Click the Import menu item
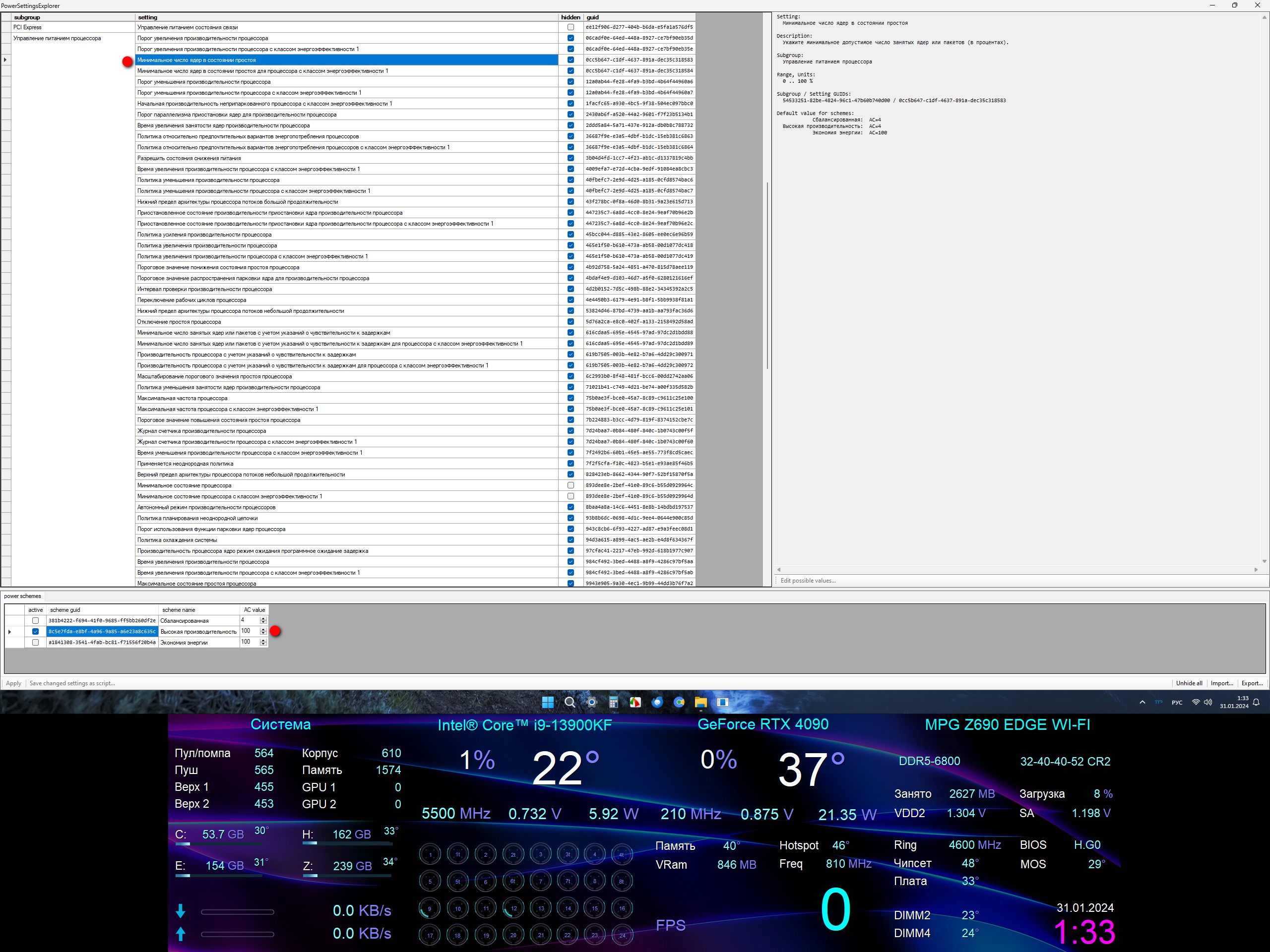Viewport: 1270px width, 952px height. [1221, 683]
